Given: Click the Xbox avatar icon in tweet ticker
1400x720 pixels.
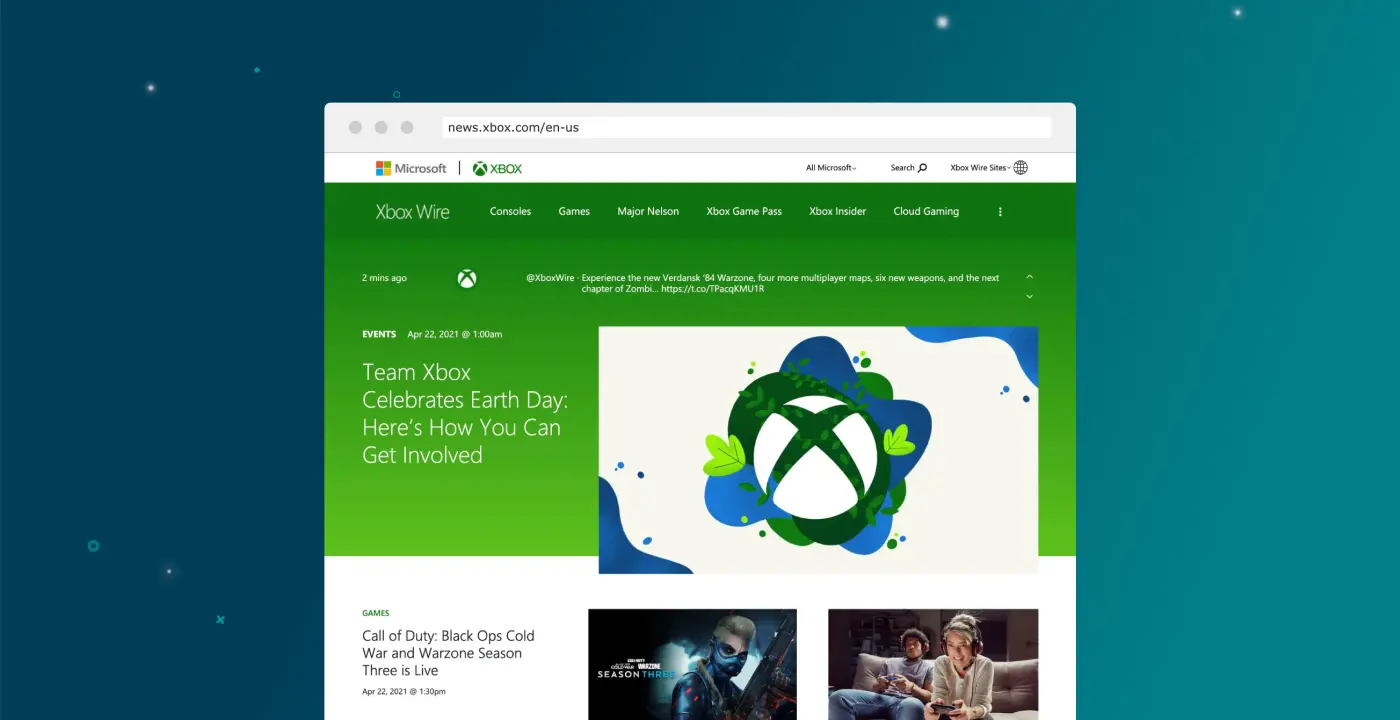Looking at the screenshot, I should [467, 279].
